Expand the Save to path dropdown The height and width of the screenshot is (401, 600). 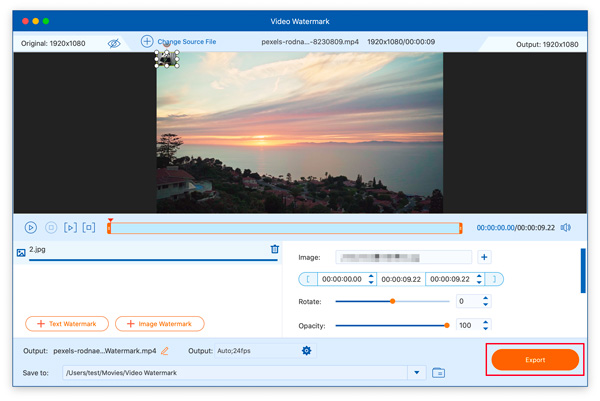pyautogui.click(x=417, y=373)
